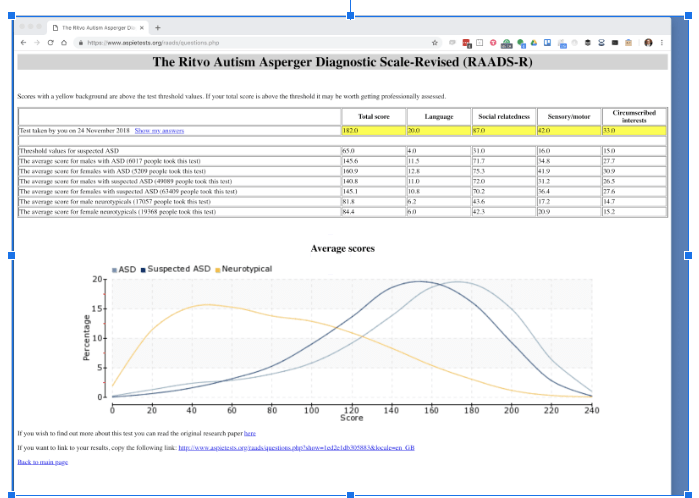Click the 'Circumscribed interests' column header

[x=634, y=116]
